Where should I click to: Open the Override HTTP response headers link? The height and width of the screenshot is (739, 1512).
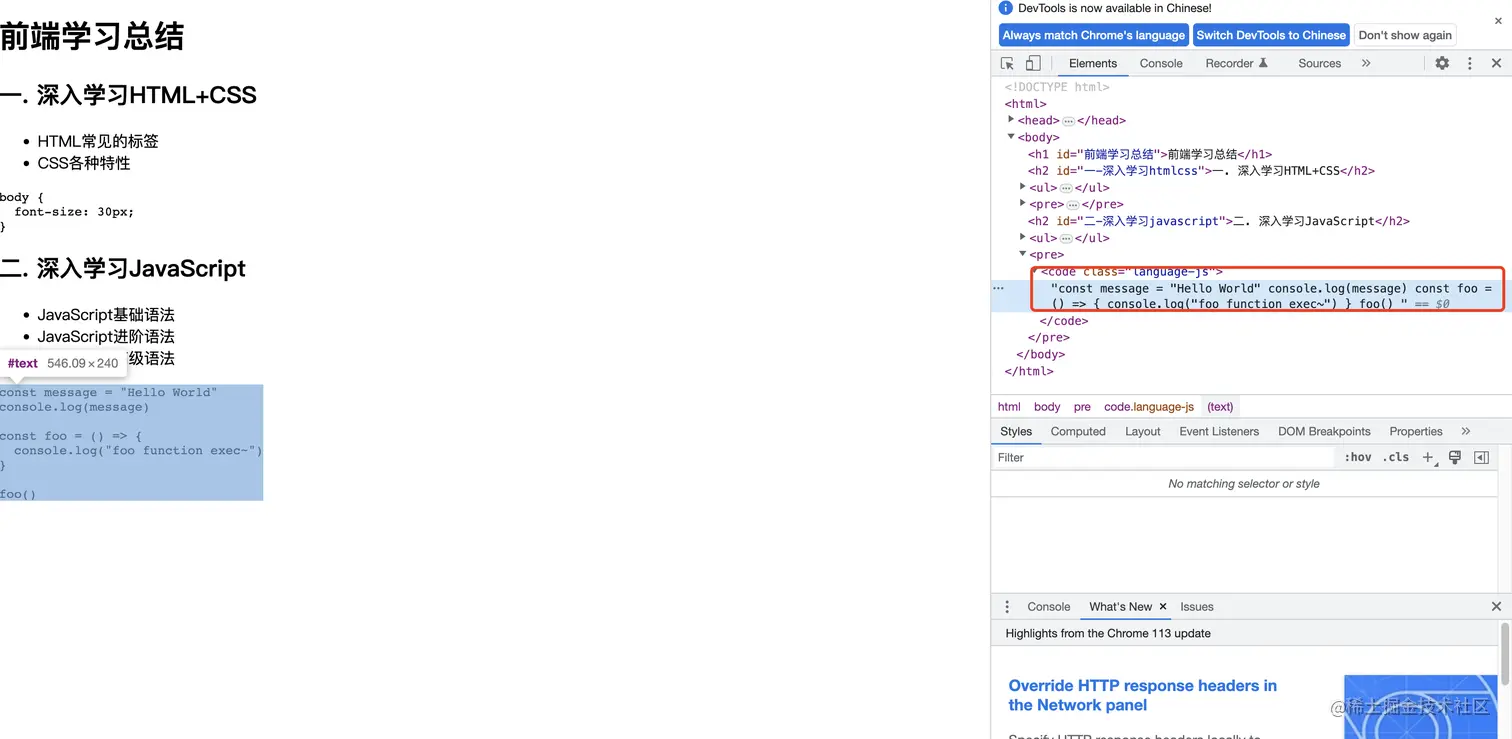(x=1142, y=695)
